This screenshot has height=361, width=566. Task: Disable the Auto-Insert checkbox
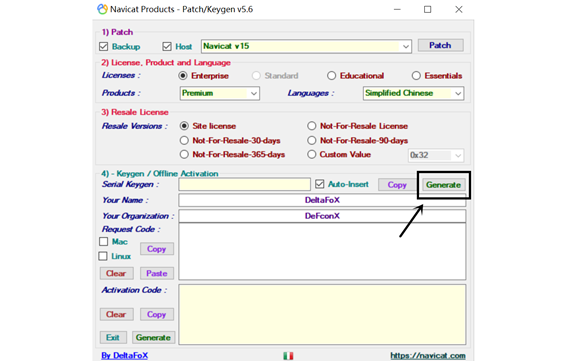click(x=319, y=184)
